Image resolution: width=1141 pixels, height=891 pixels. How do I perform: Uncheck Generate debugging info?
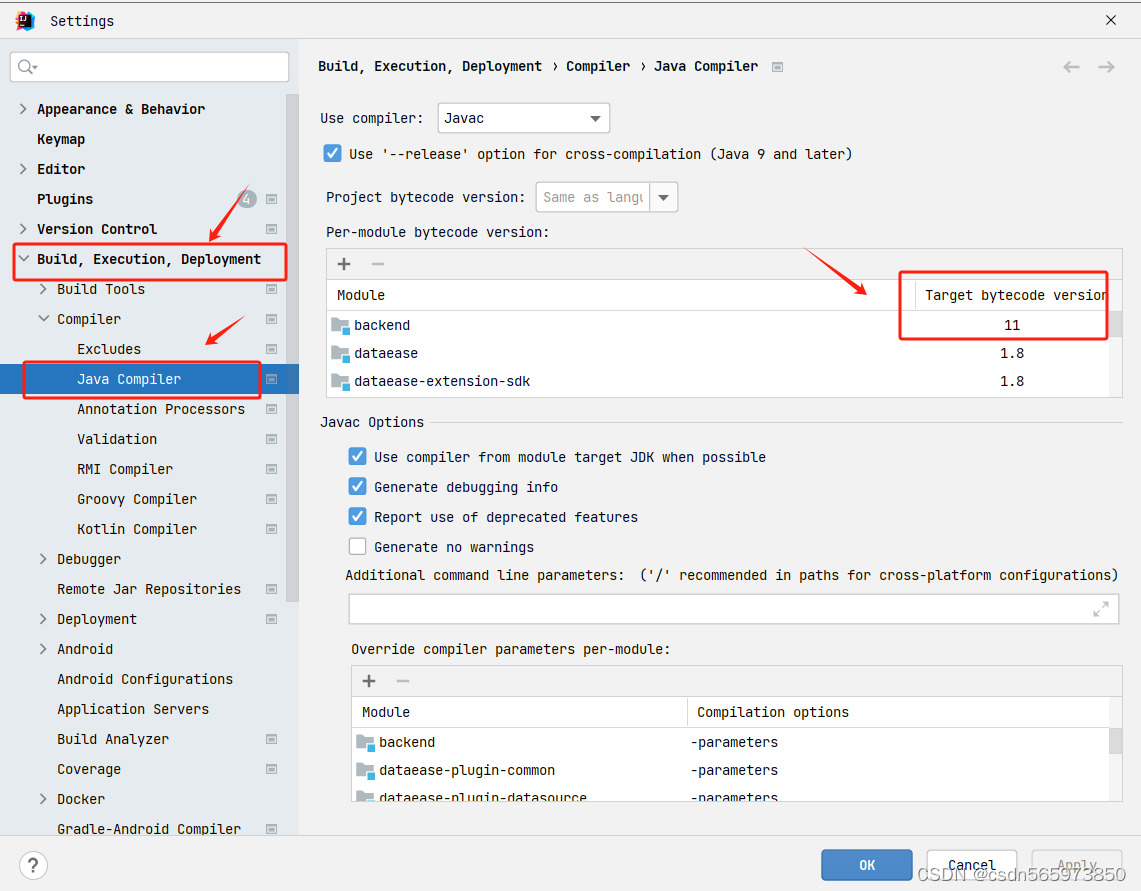tap(357, 486)
